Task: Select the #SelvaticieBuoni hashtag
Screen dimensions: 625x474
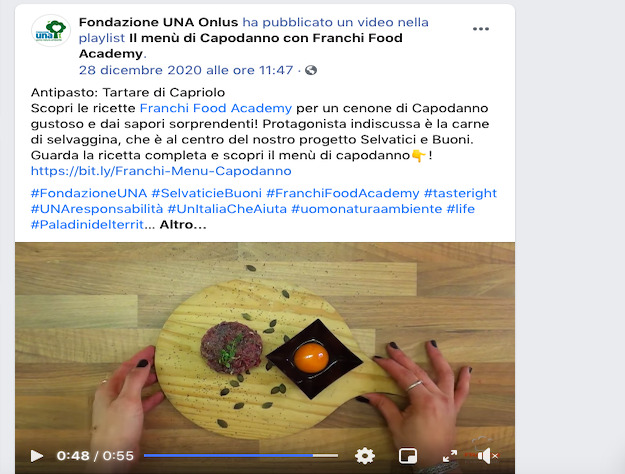Action: point(206,193)
